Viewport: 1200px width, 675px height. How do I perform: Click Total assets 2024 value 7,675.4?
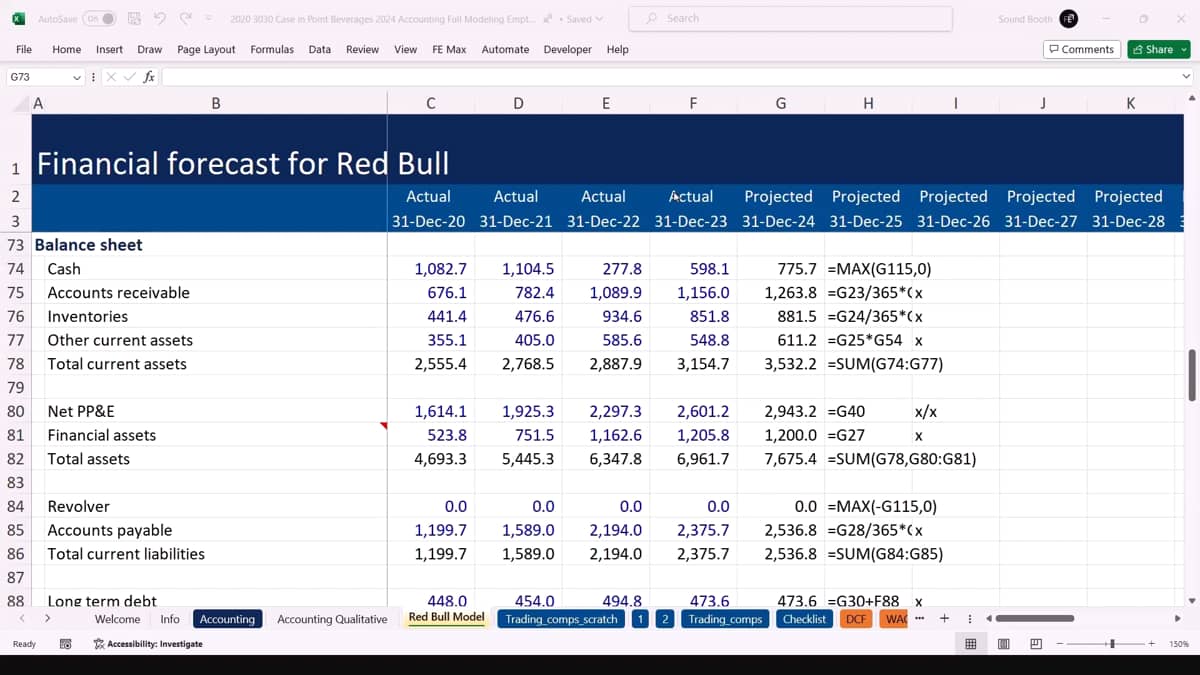coord(780,459)
